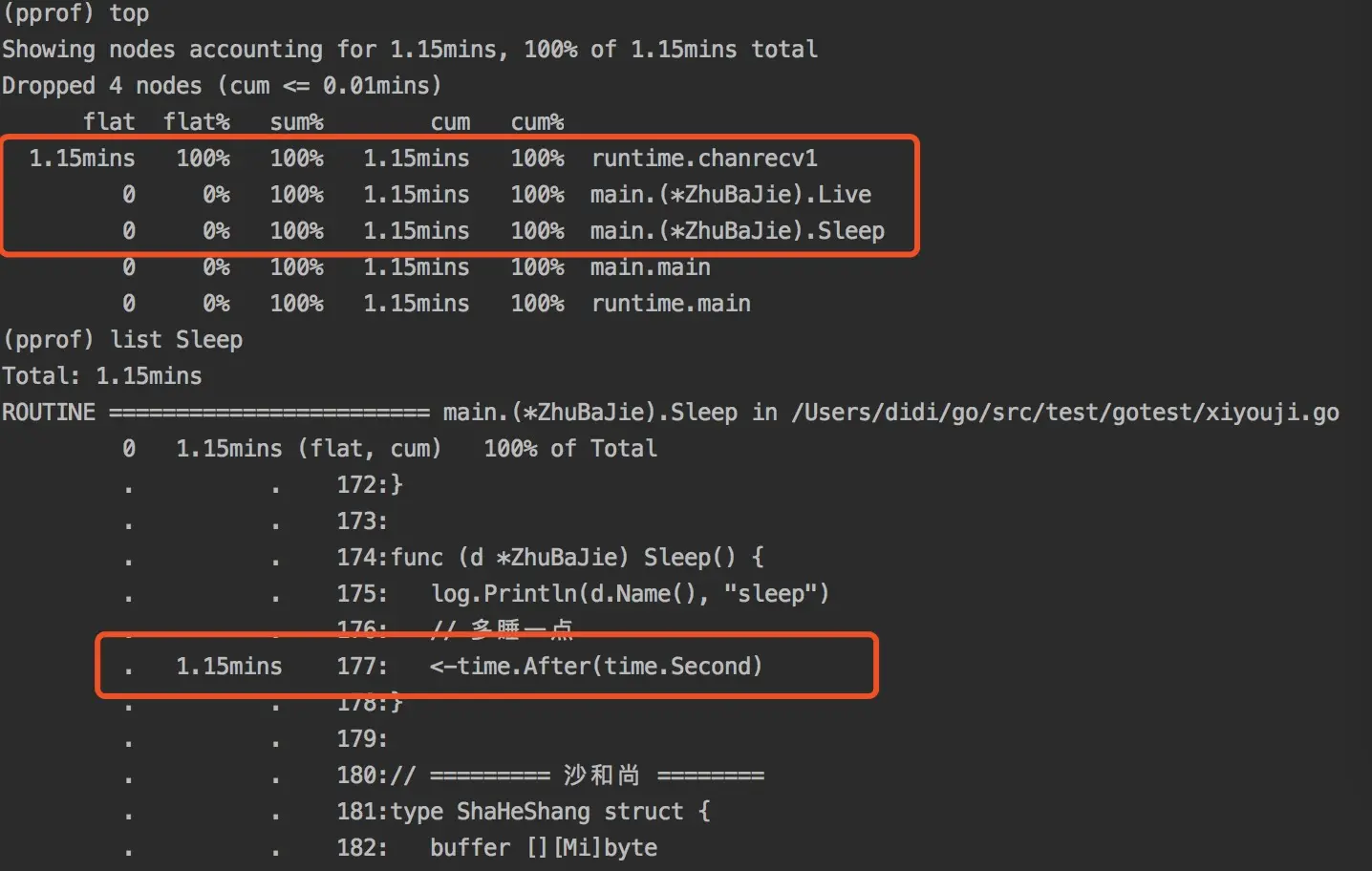This screenshot has width=1372, height=871.
Task: Click the flat column header
Action: (109, 122)
